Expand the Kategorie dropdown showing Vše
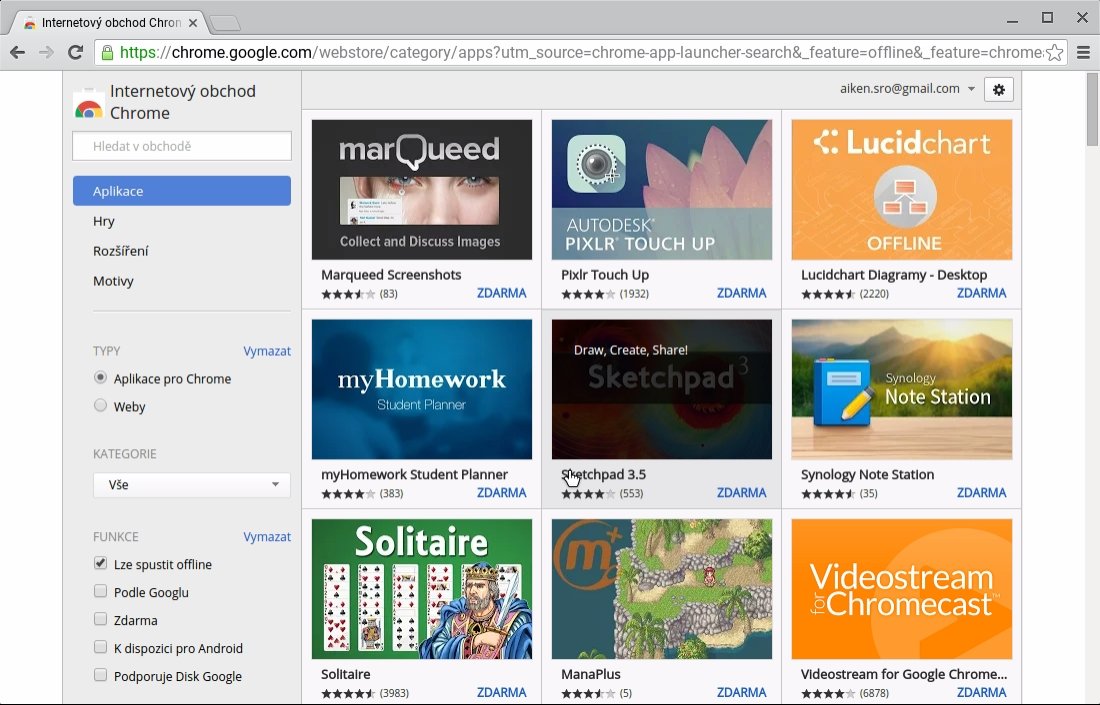1100x705 pixels. 192,485
